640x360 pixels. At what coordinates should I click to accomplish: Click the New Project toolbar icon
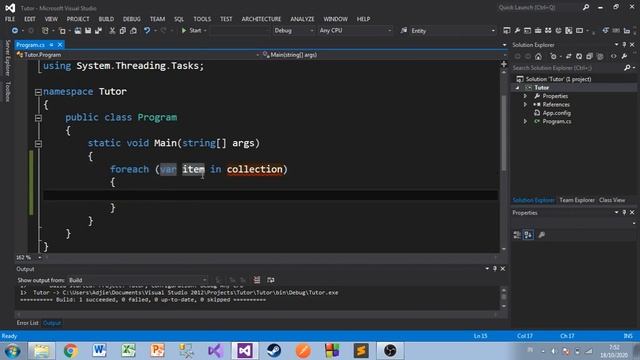point(45,31)
